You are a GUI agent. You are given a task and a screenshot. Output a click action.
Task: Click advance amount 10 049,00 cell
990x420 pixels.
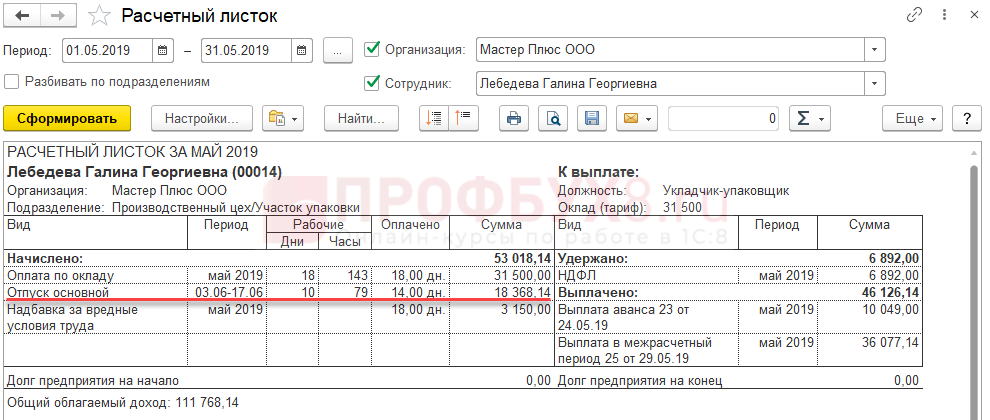(870, 318)
